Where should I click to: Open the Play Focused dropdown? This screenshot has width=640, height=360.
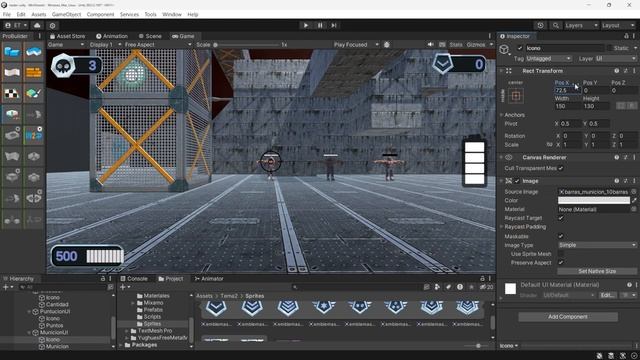pyautogui.click(x=356, y=44)
